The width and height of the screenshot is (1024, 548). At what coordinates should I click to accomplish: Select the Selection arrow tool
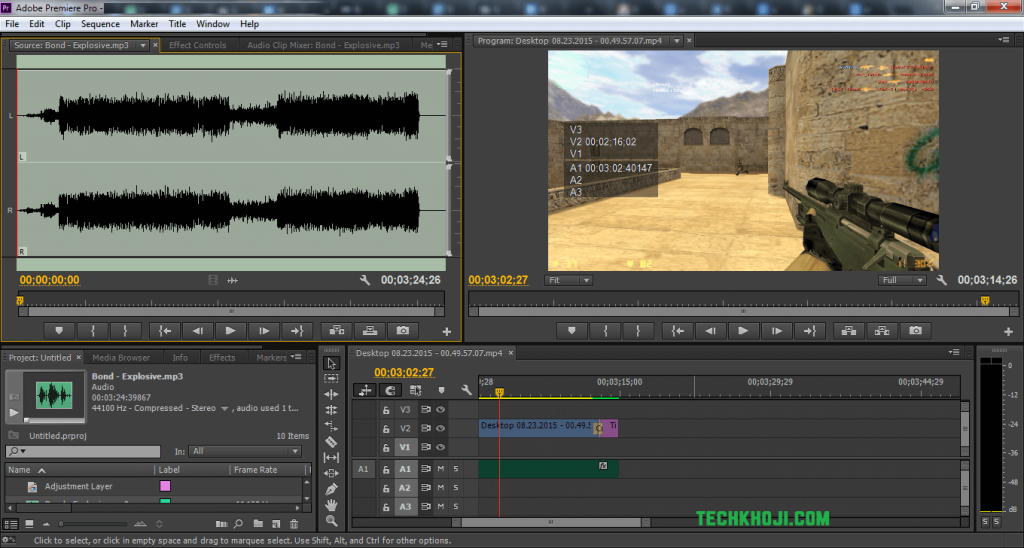(331, 363)
